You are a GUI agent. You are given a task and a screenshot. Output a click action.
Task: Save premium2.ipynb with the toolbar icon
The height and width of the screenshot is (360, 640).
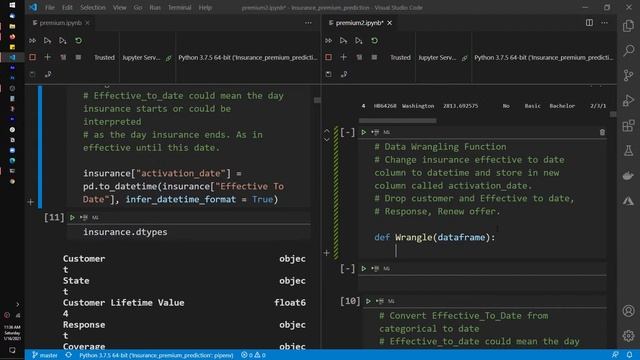coord(329,74)
